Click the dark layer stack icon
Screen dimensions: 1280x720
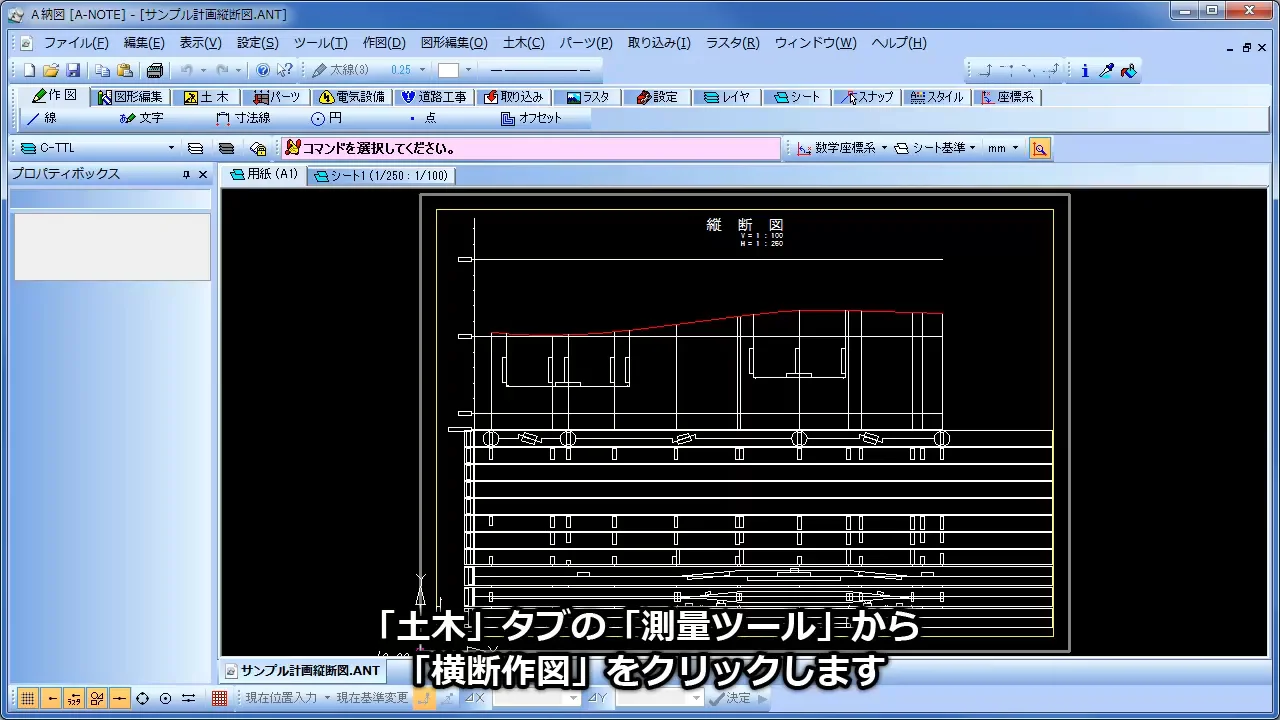coord(227,148)
